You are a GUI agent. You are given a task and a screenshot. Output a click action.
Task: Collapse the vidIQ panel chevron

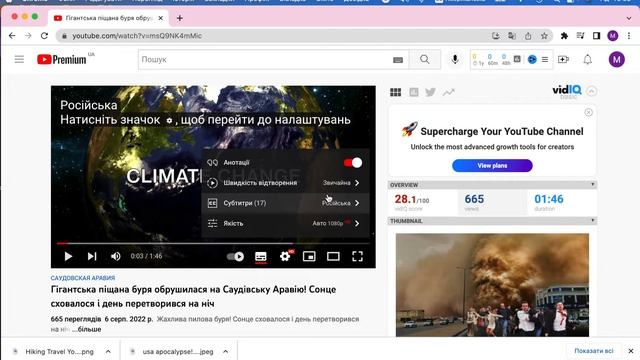pyautogui.click(x=591, y=91)
